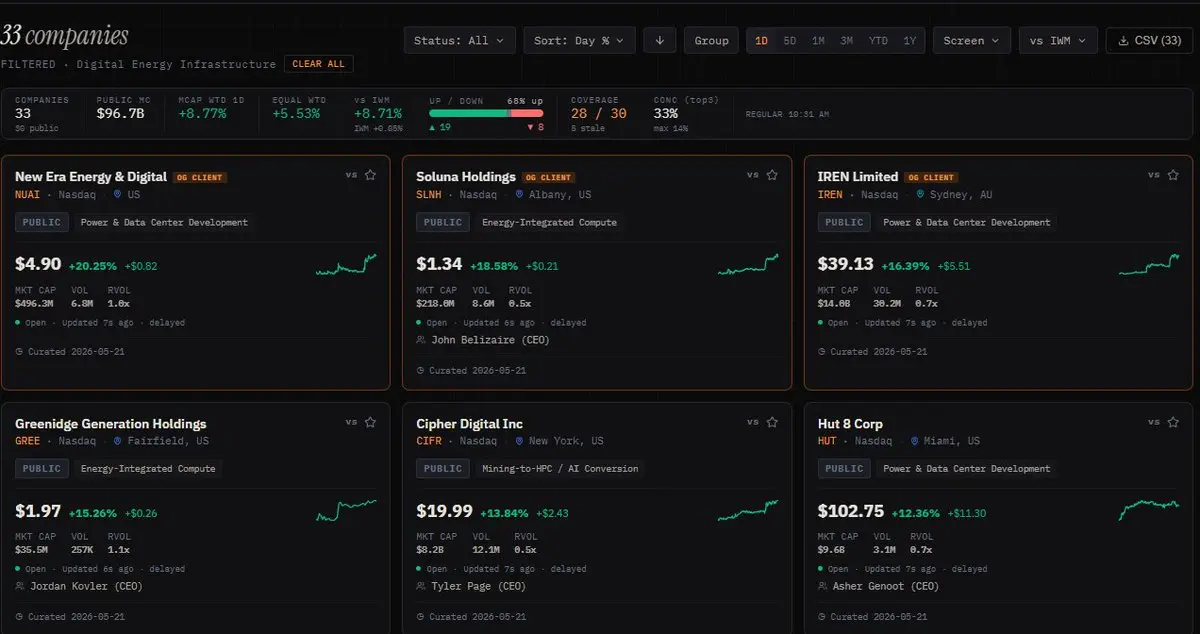The image size is (1200, 634).
Task: Click the $102.75 price on Hut 8 Corp
Action: 851,511
